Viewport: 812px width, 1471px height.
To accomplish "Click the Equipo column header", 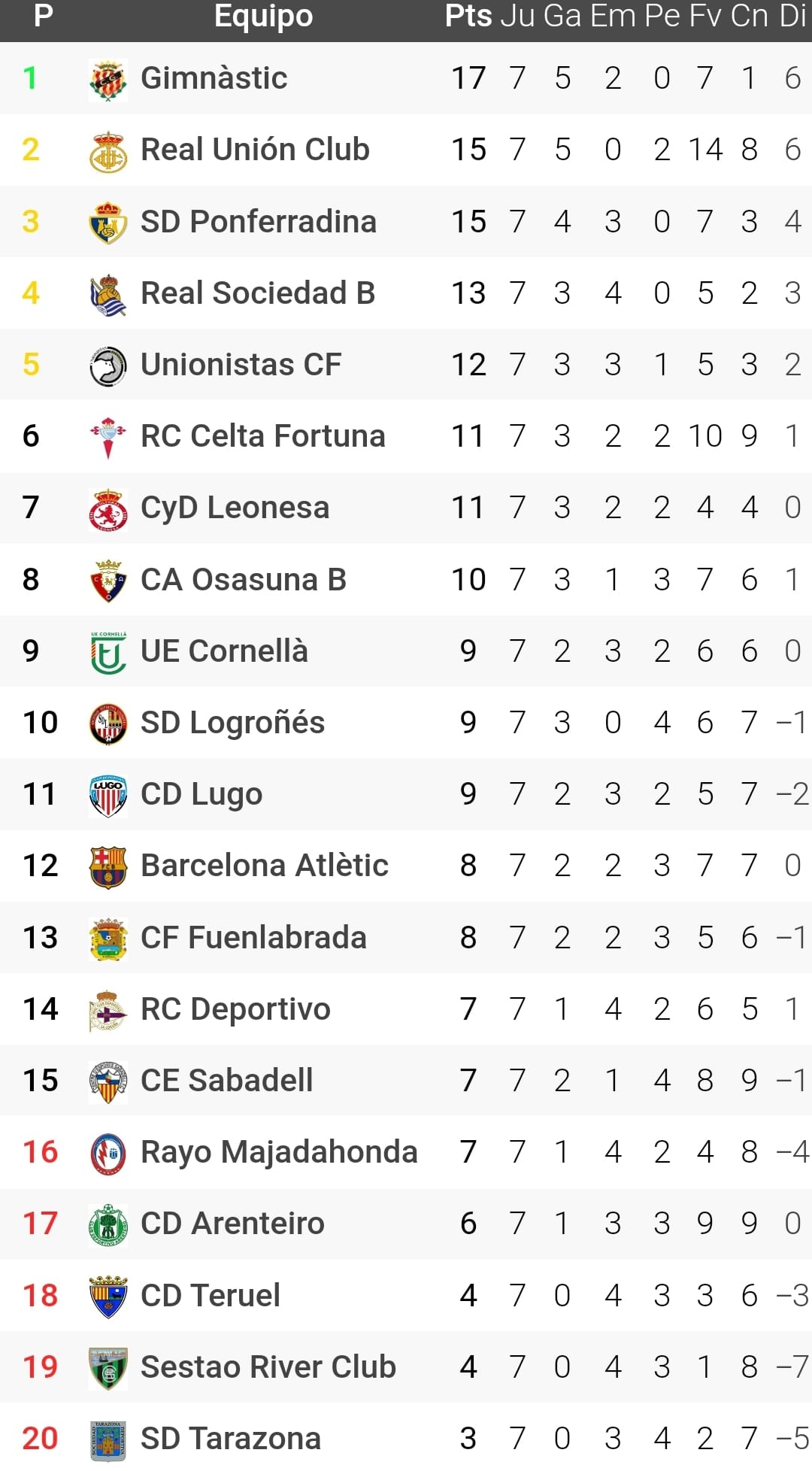I will click(x=263, y=17).
